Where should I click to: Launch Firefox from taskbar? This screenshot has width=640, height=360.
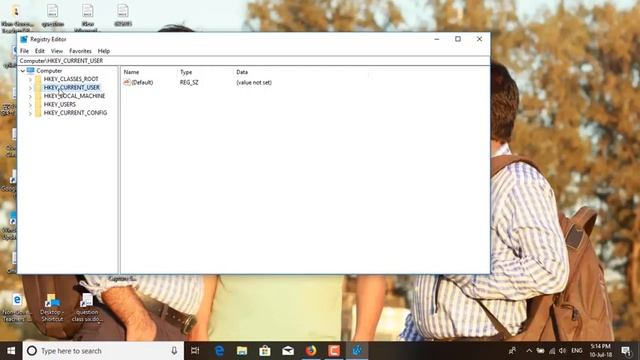coord(311,351)
